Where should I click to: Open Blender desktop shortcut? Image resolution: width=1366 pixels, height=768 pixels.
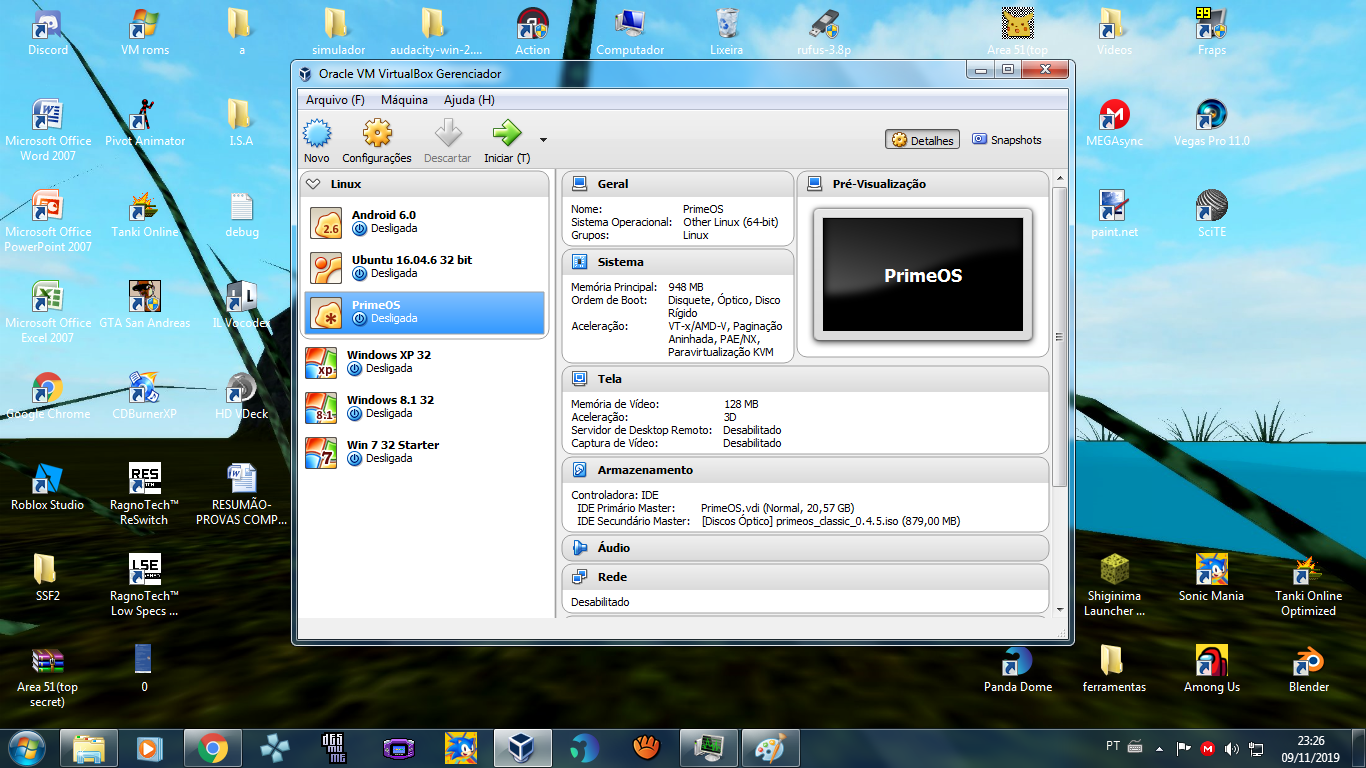click(1308, 669)
